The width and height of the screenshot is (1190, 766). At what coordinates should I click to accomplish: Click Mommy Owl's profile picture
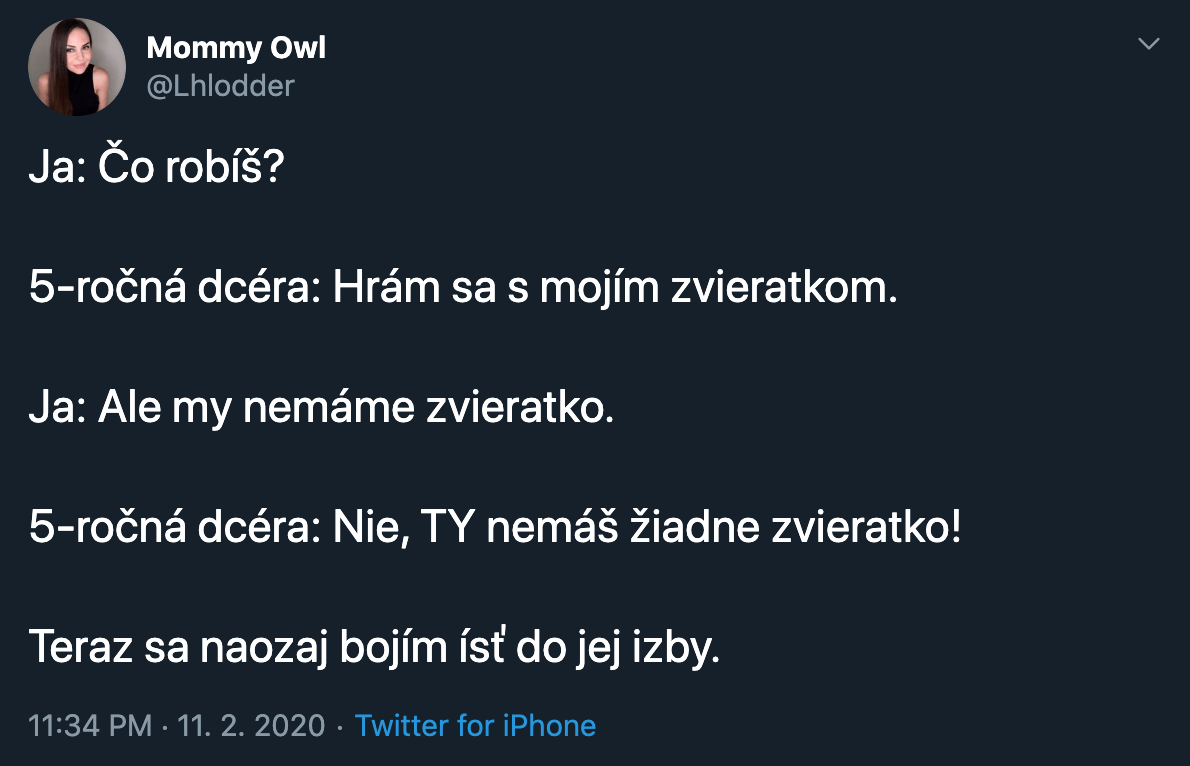click(x=76, y=66)
